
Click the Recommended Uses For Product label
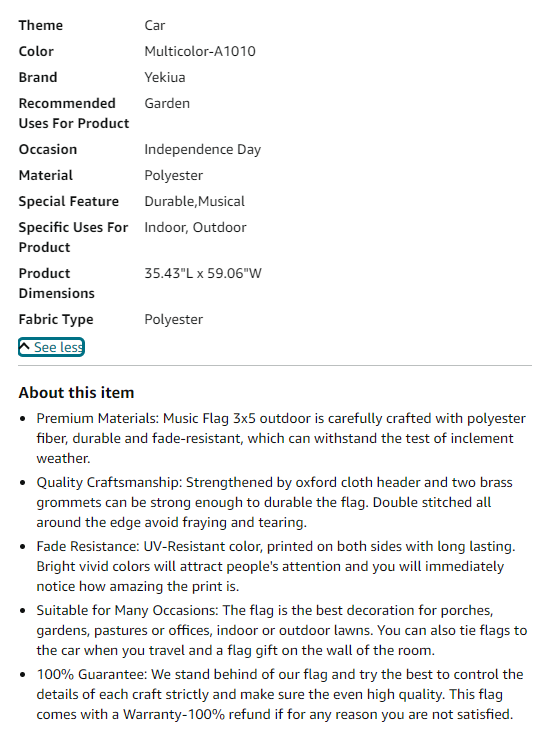point(74,113)
